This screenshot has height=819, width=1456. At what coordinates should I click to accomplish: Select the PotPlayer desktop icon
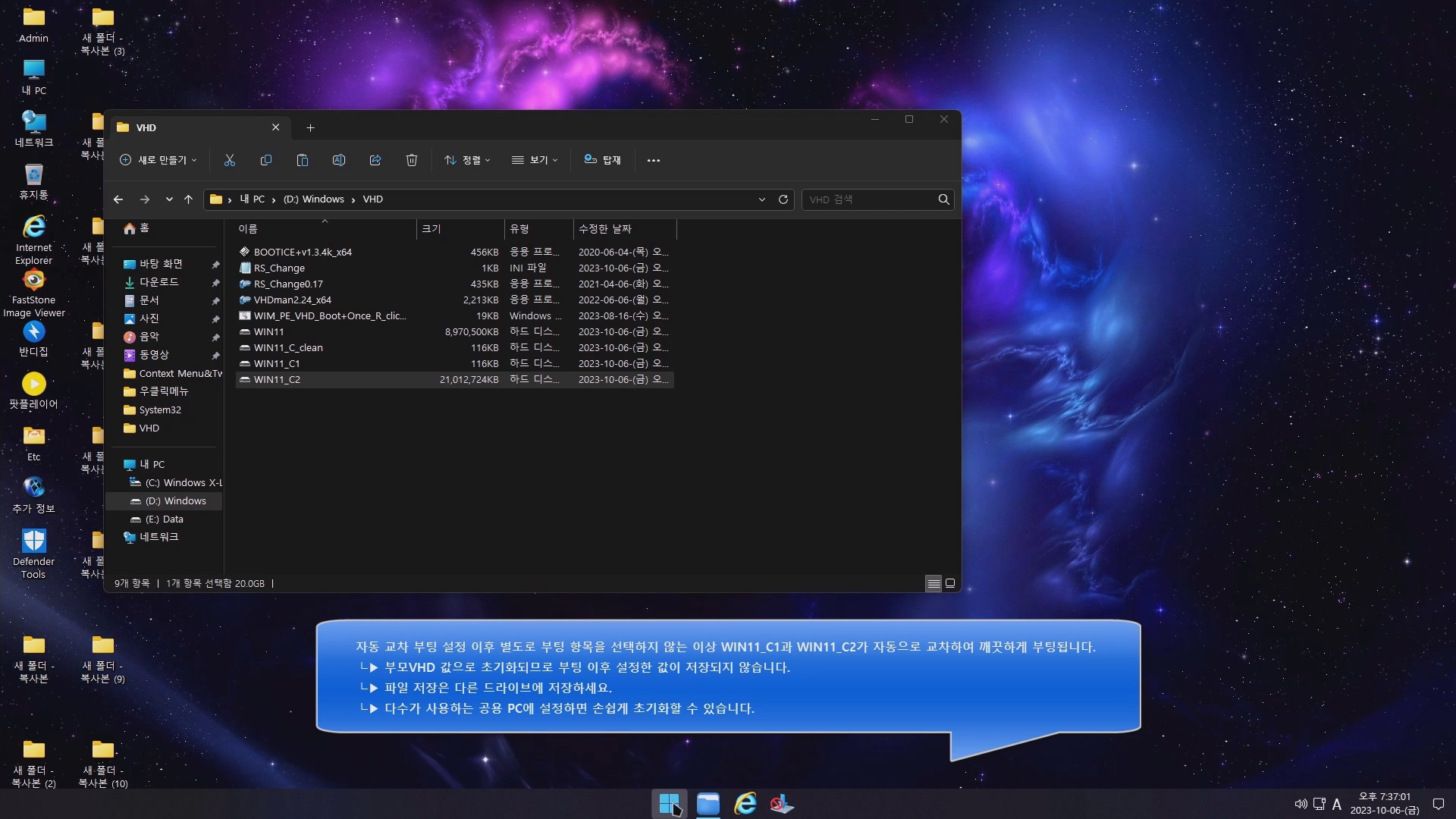click(33, 391)
